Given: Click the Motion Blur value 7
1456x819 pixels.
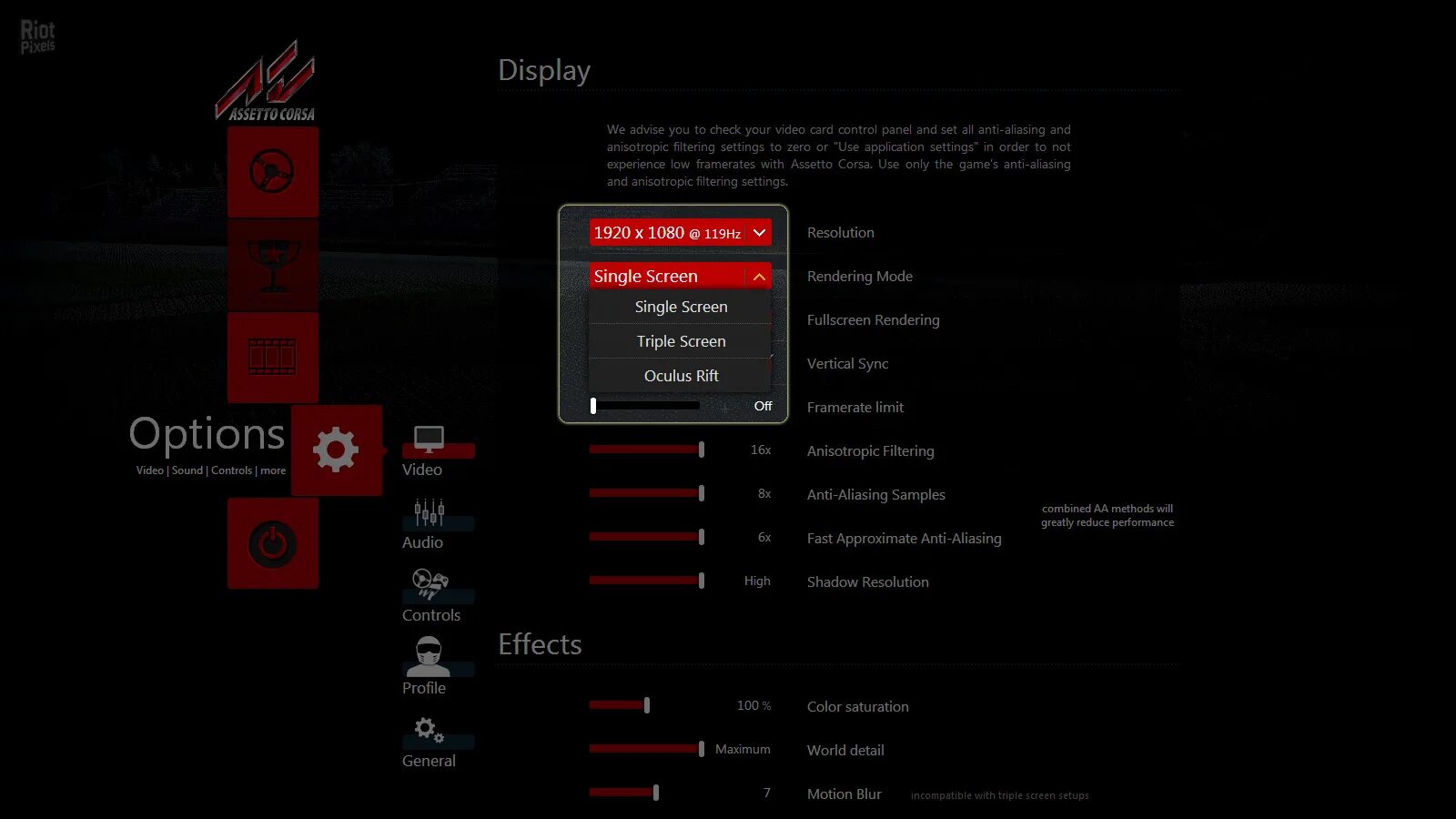Looking at the screenshot, I should click(x=767, y=793).
